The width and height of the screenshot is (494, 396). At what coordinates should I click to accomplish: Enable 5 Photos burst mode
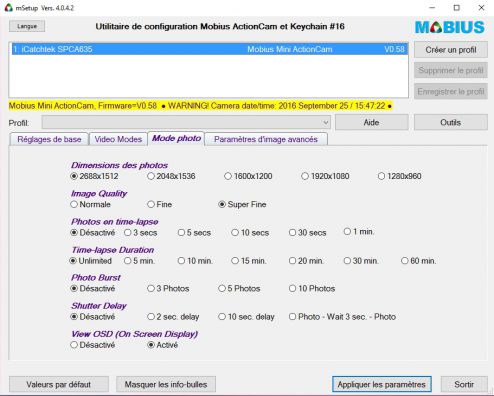[239, 288]
